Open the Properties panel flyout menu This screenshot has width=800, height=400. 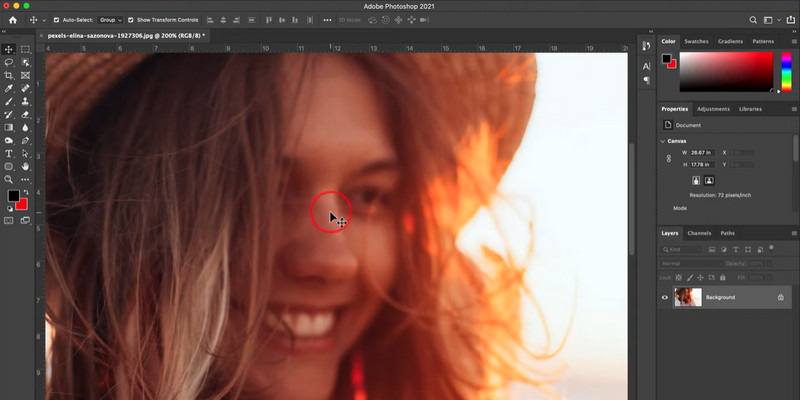(793, 109)
